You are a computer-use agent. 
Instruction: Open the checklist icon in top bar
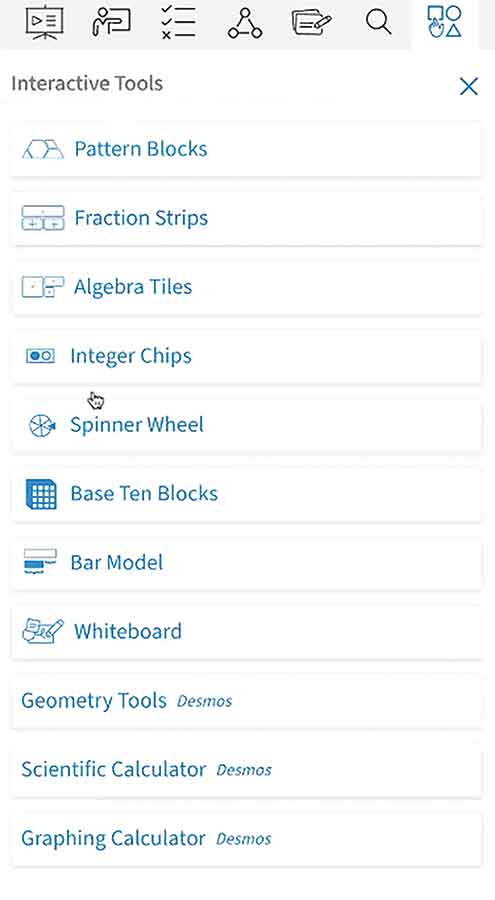[x=178, y=22]
